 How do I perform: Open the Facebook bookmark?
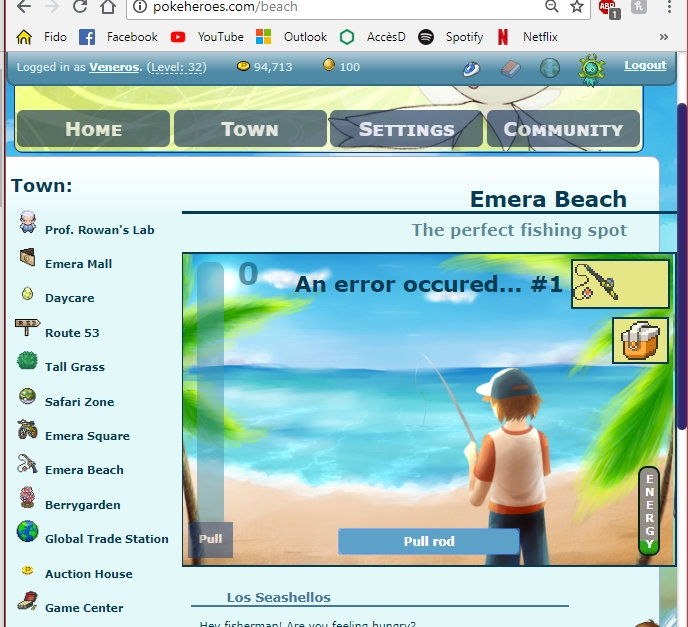[x=118, y=37]
